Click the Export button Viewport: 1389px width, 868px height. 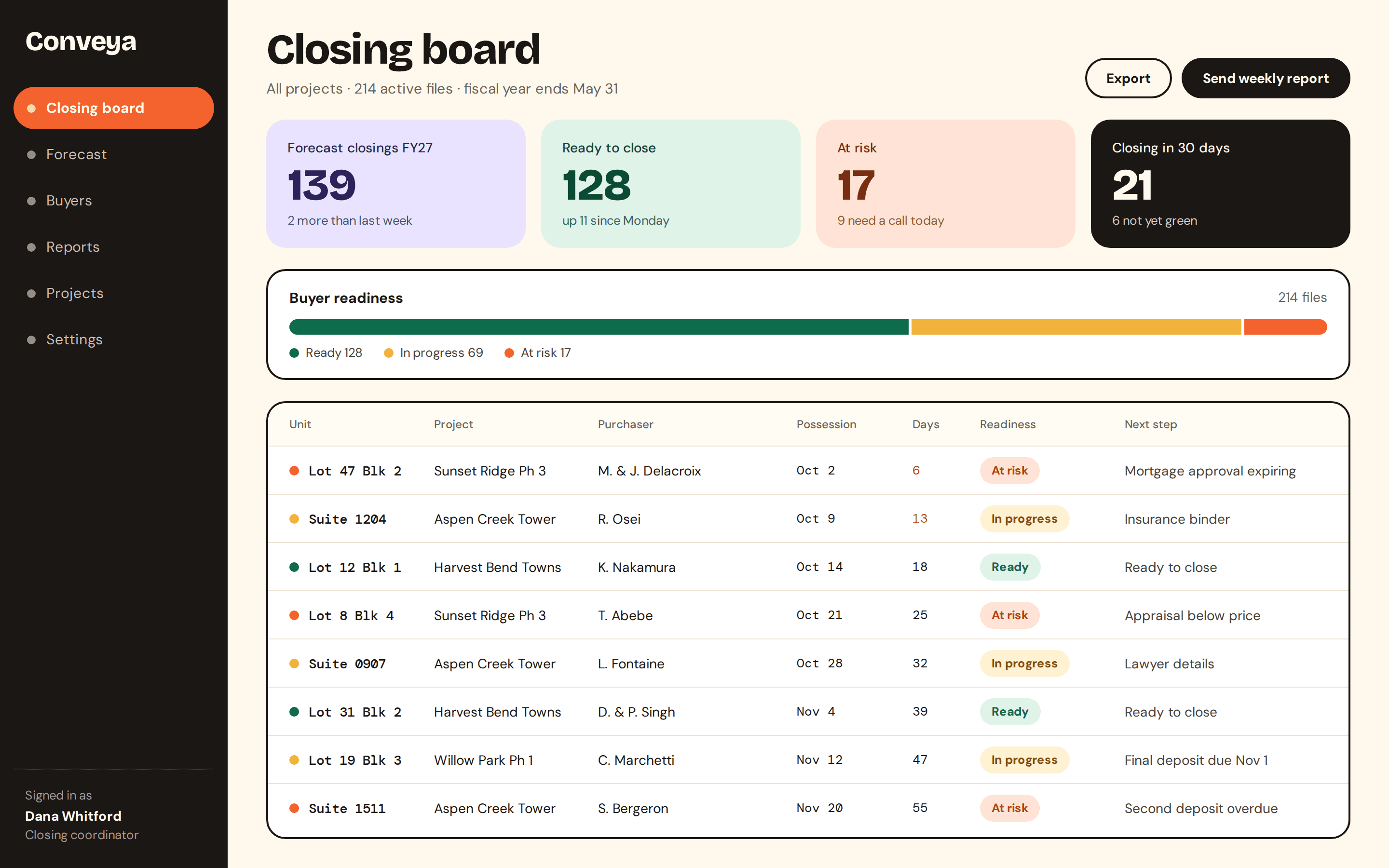1128,78
